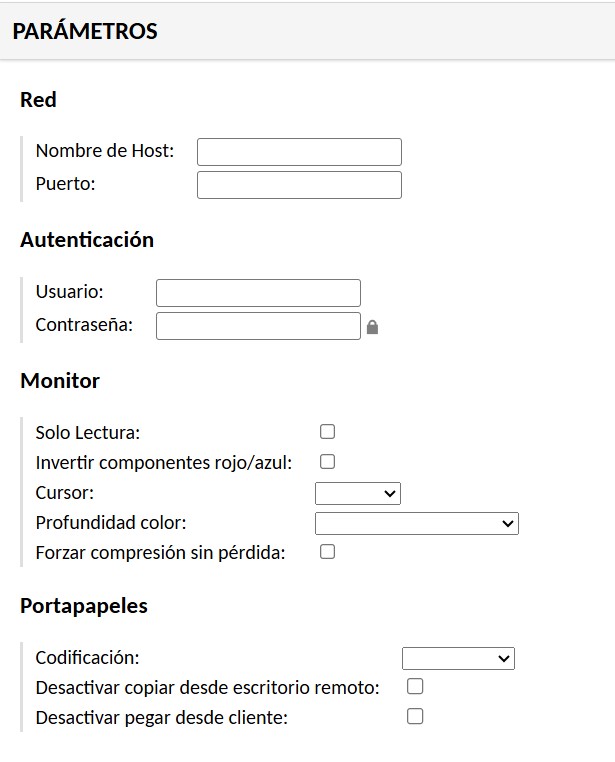Enable Desactivar copiar desde escritorio remoto
Image resolution: width=615 pixels, height=762 pixels.
tap(415, 686)
